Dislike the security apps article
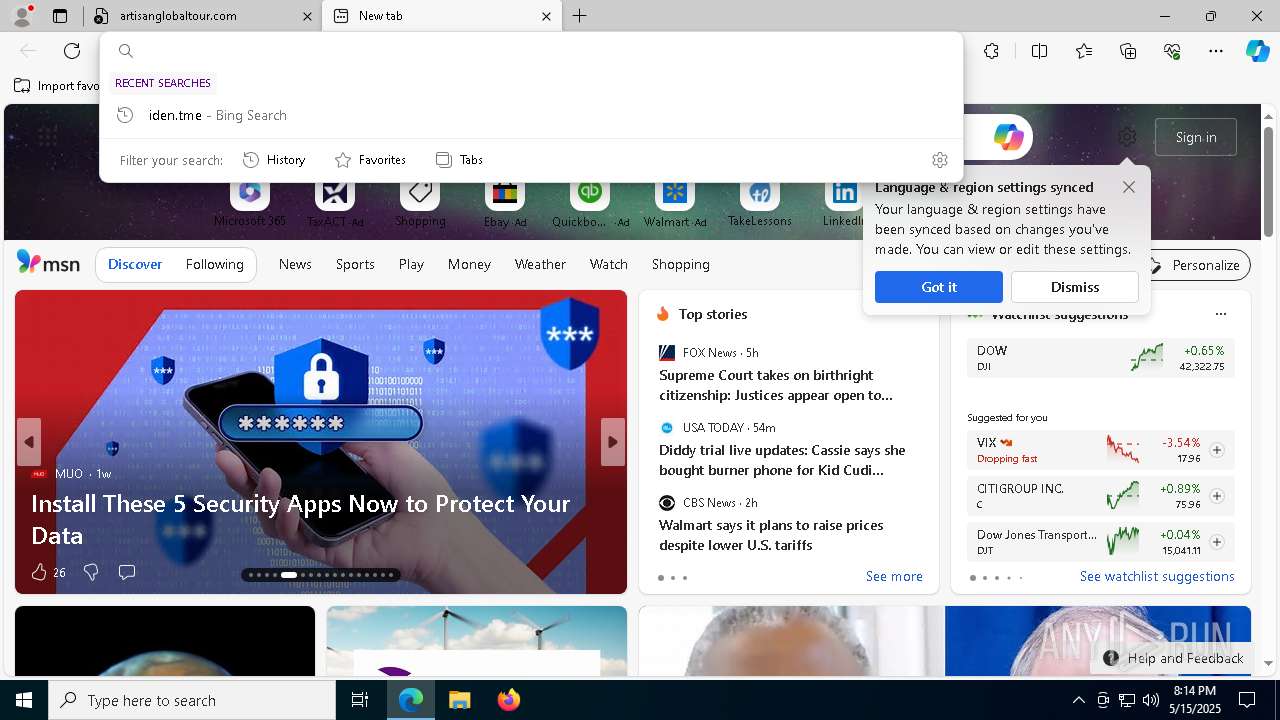This screenshot has height=720, width=1280. pos(91,572)
